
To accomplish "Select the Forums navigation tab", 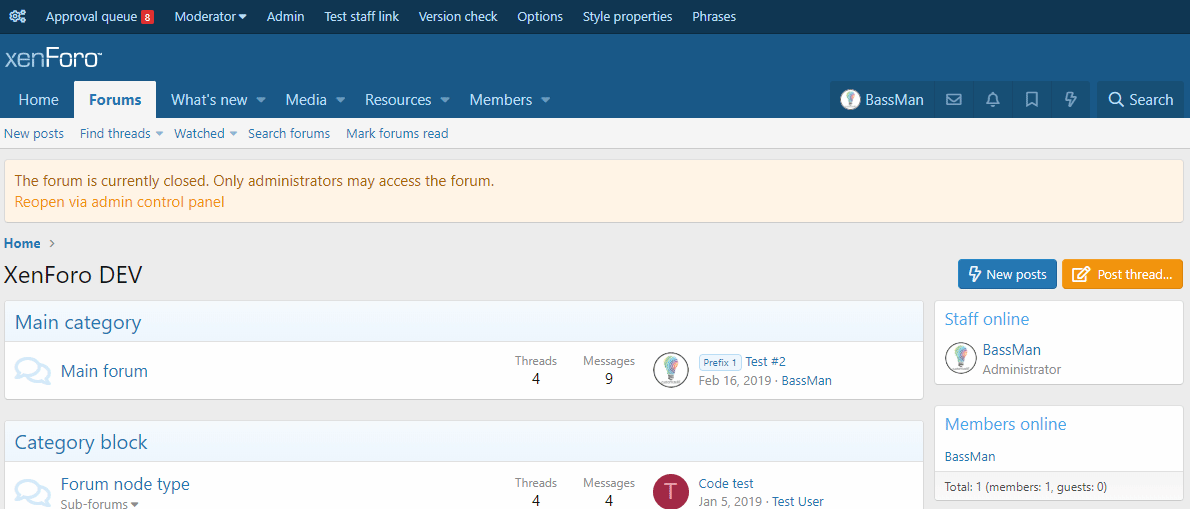I will pyautogui.click(x=115, y=100).
